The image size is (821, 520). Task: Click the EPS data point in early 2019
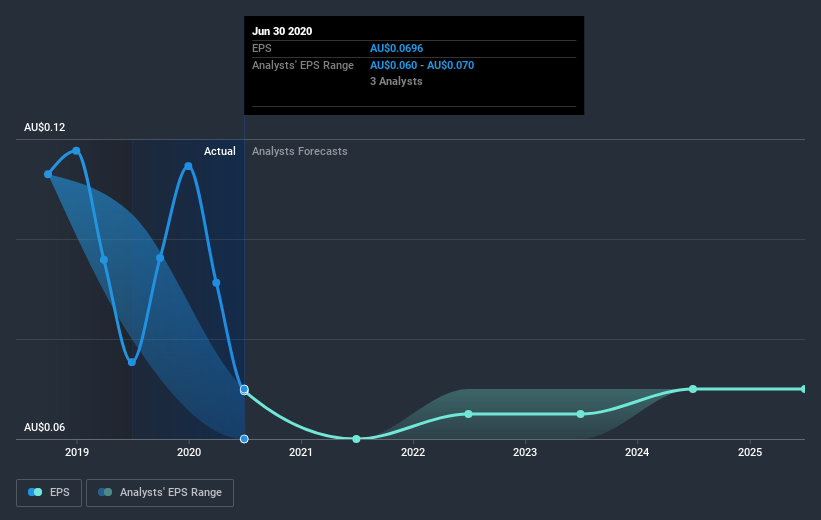point(104,260)
